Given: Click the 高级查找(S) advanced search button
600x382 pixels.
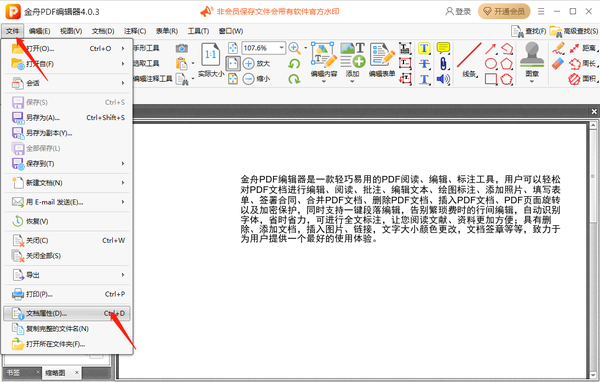Looking at the screenshot, I should point(574,31).
